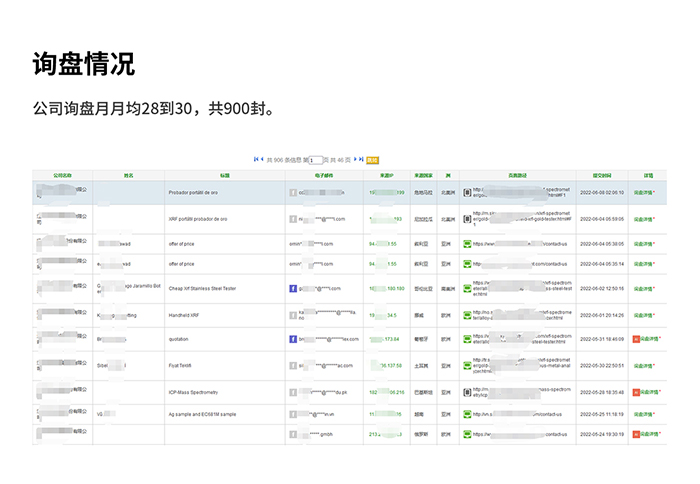Image resolution: width=700 pixels, height=484 pixels.
Task: Click red flag icon in 2022-05-24 19:30:19 row
Action: click(636, 434)
